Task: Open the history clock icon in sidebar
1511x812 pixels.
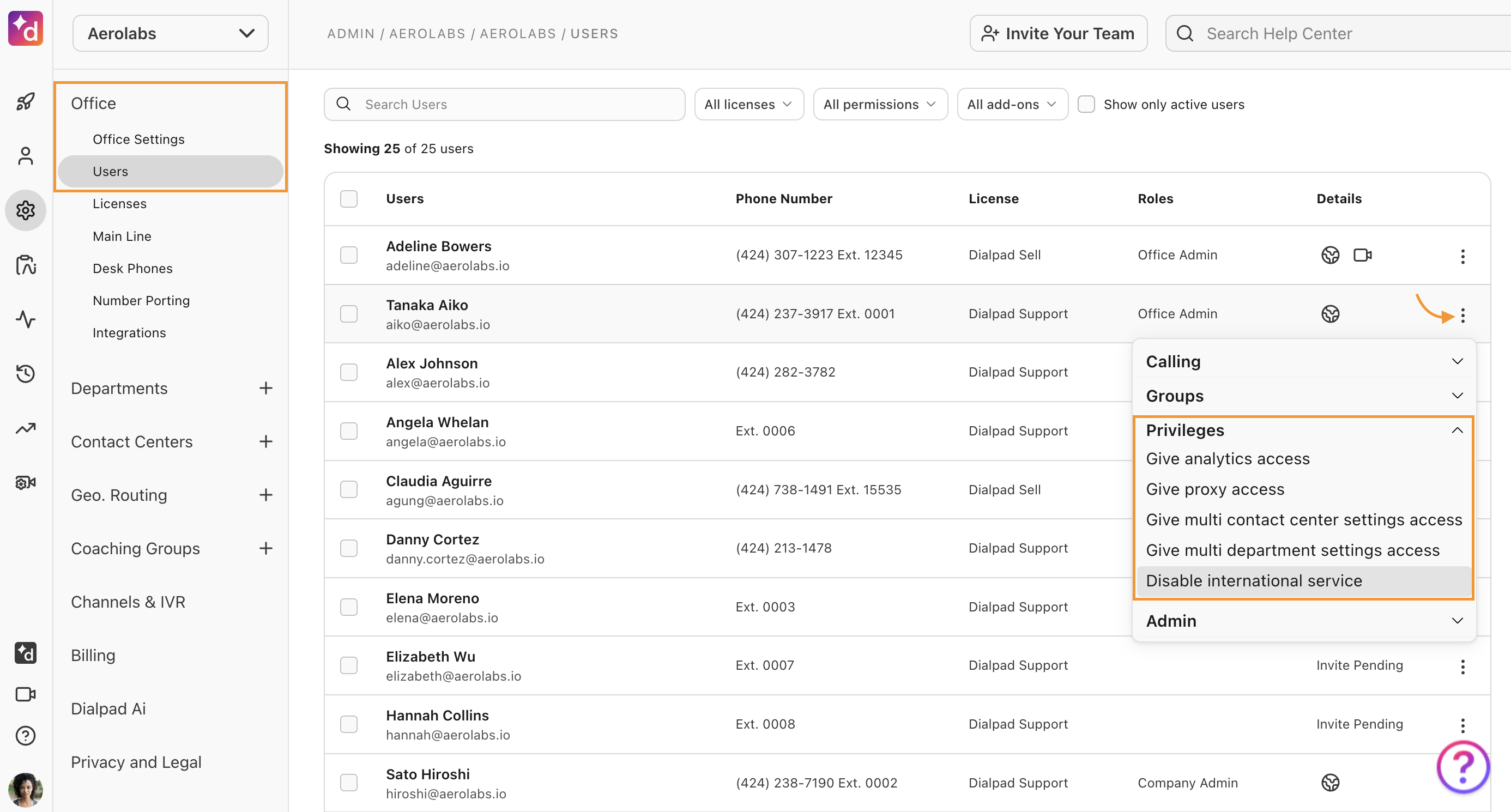Action: [25, 373]
